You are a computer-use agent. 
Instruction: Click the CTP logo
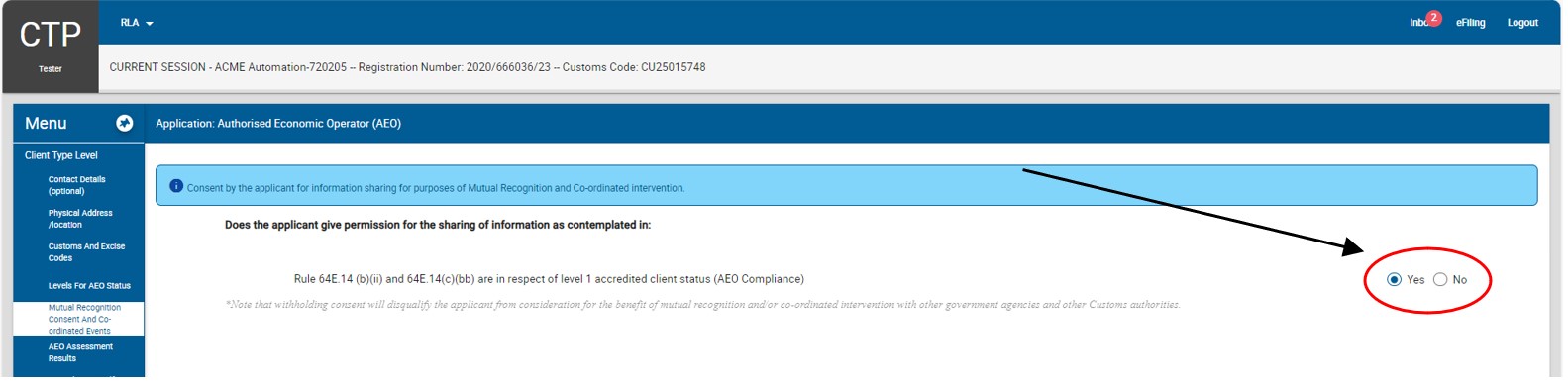(x=51, y=35)
